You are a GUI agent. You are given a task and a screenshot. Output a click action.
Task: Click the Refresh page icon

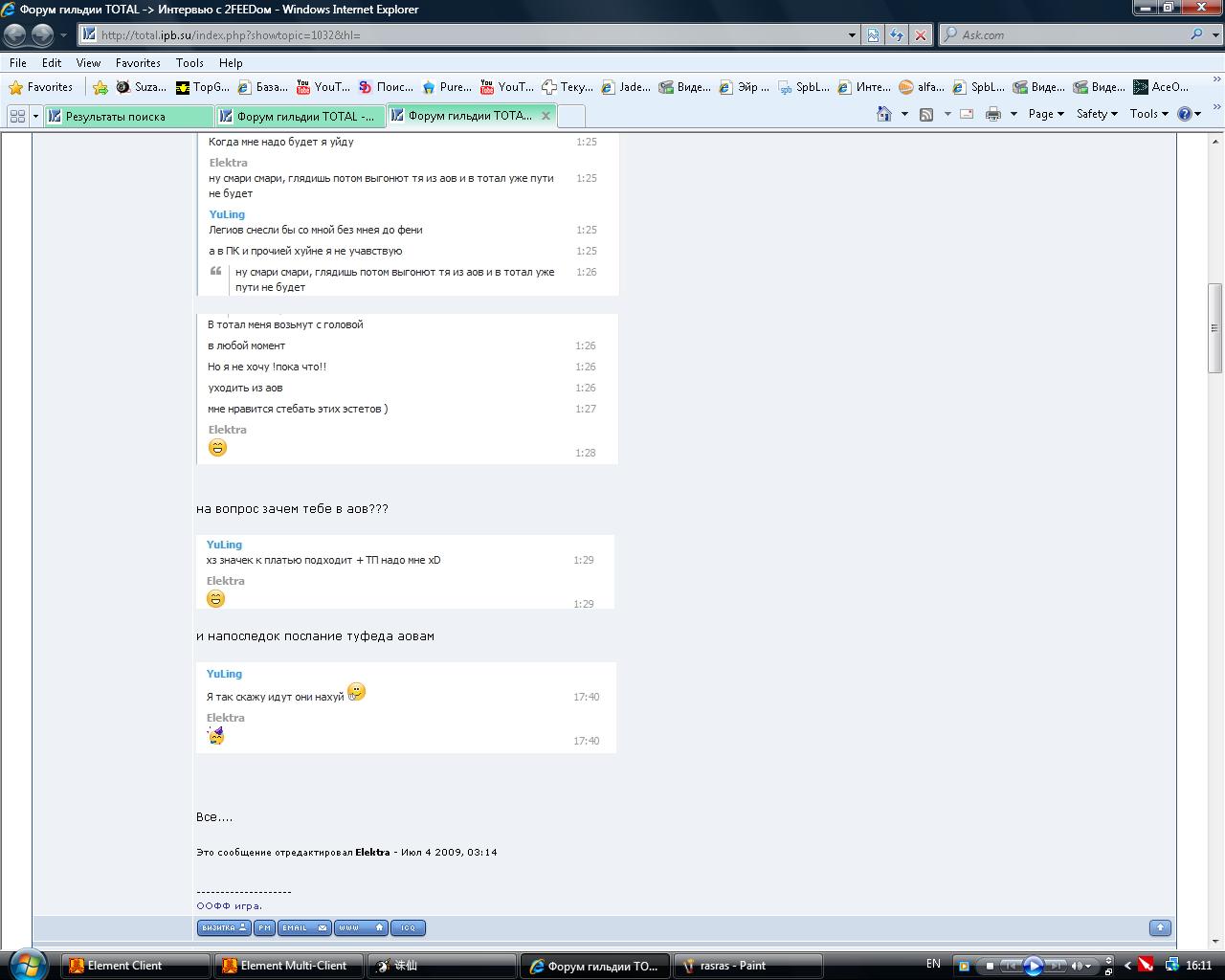pos(897,35)
